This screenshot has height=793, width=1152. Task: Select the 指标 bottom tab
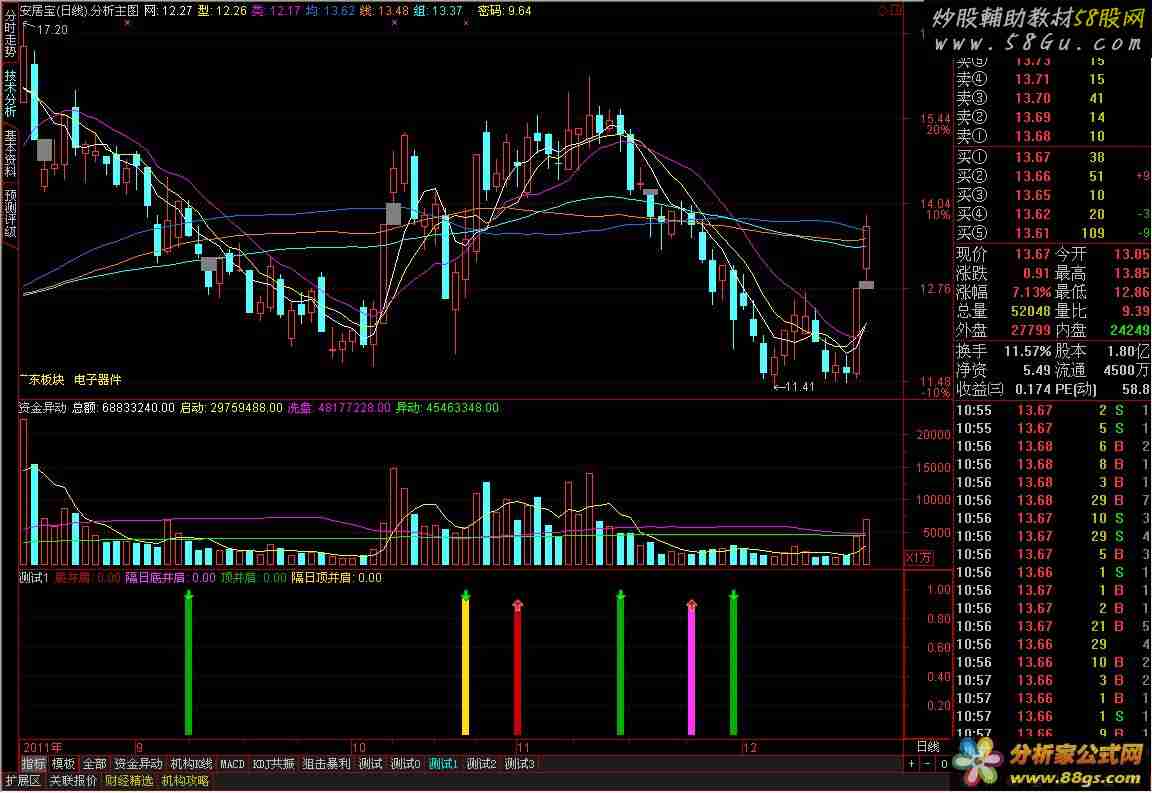point(33,764)
